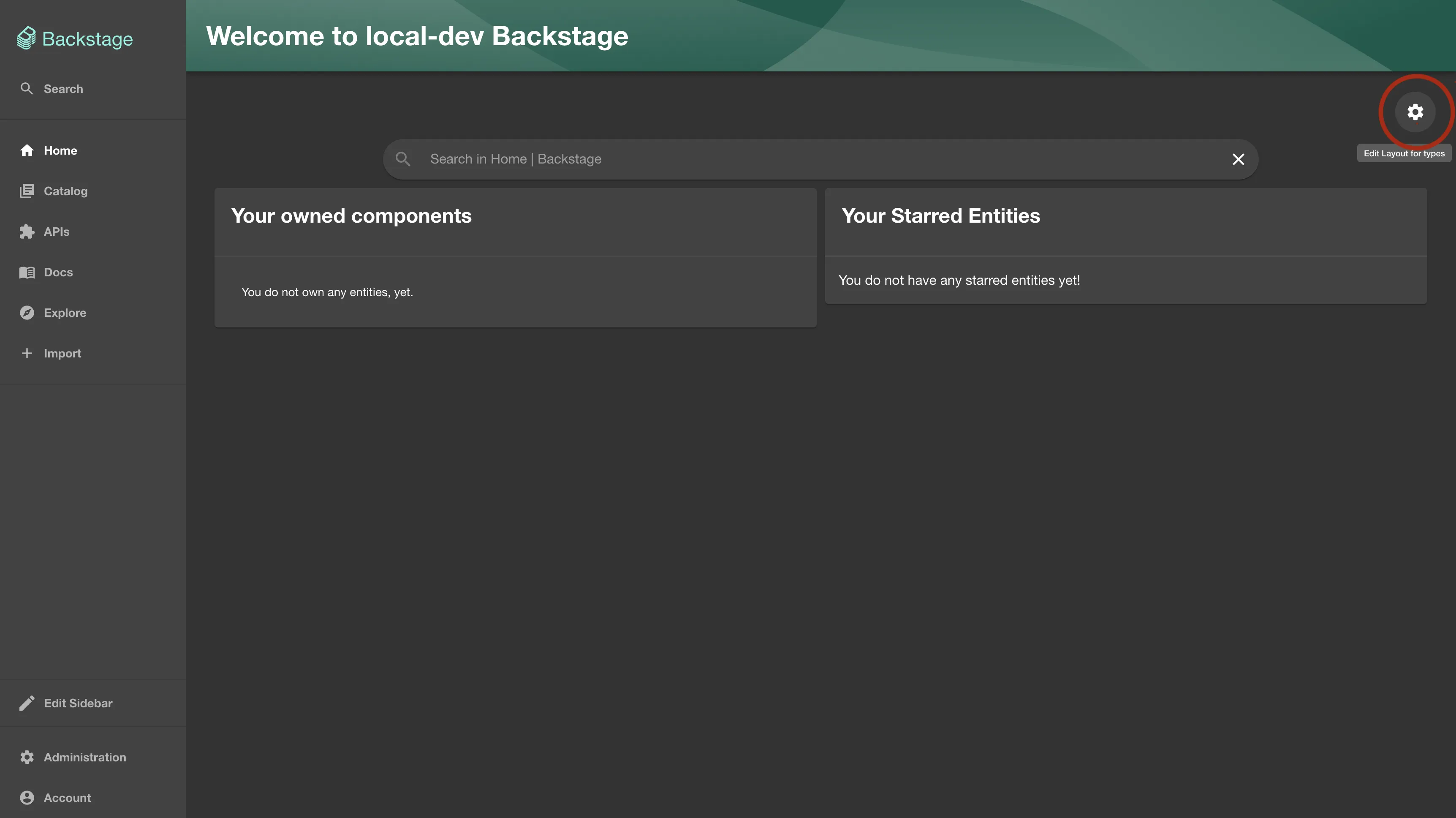
Task: Click the APIs puzzle-piece icon
Action: [27, 232]
